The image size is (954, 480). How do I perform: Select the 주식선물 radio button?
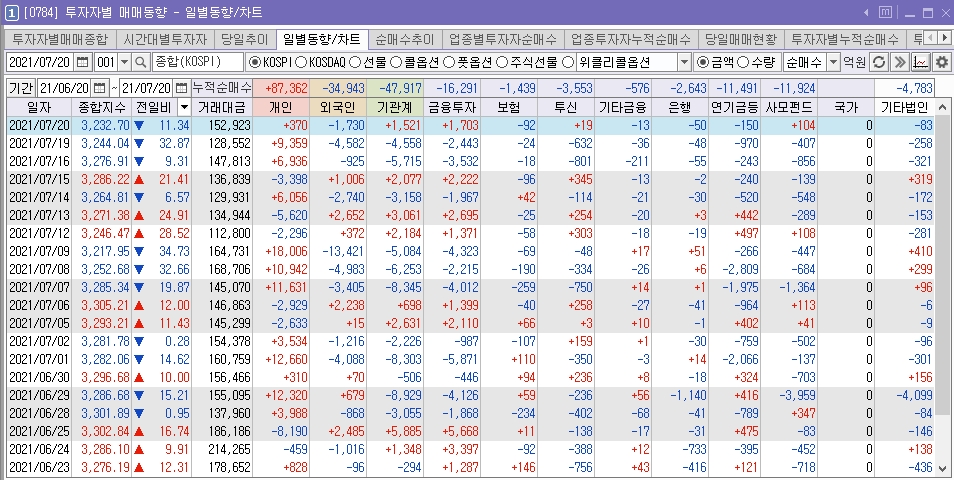click(x=501, y=61)
